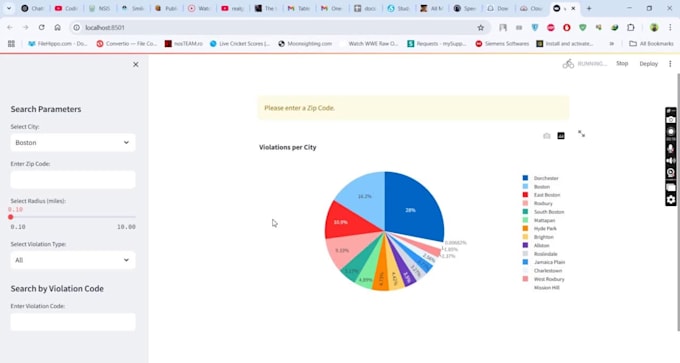Toggle the Boston legend entry in the chart
Image resolution: width=680 pixels, height=363 pixels.
point(536,186)
